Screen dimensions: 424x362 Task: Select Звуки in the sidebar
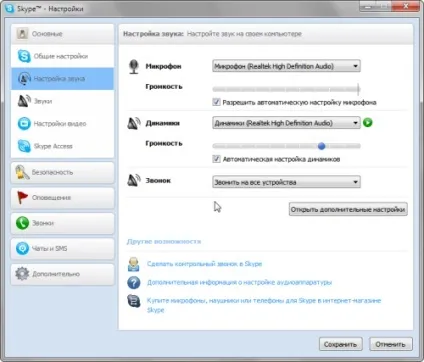pyautogui.click(x=62, y=101)
